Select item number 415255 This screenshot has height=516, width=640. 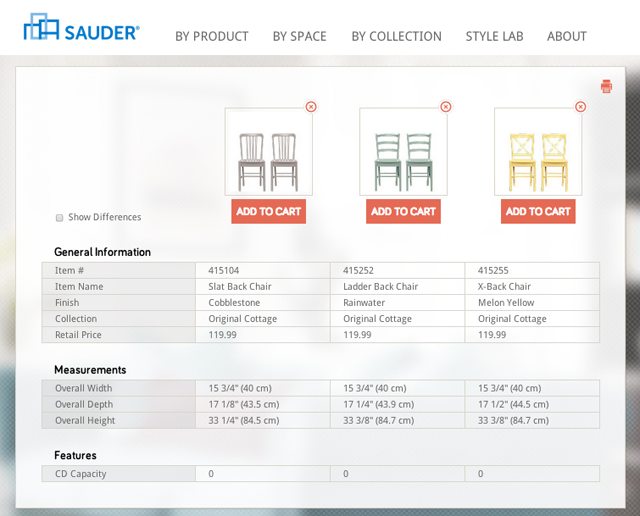[493, 270]
